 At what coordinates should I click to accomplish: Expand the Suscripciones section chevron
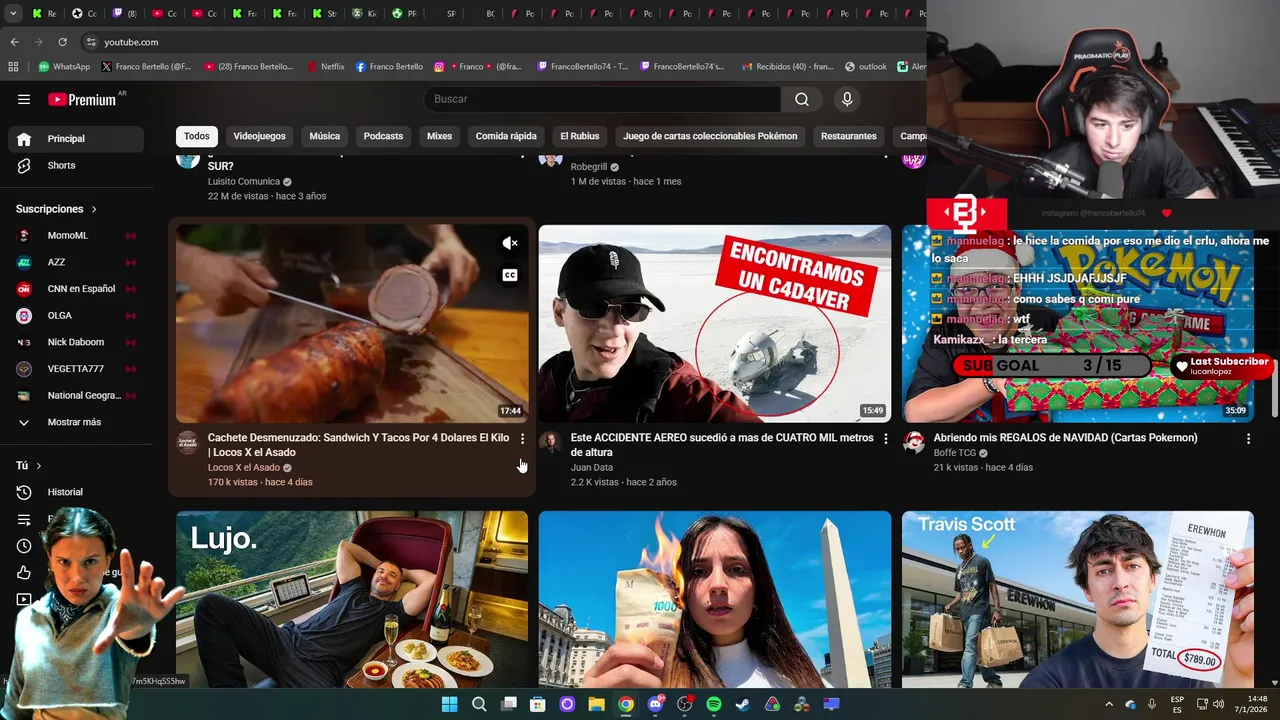[x=94, y=209]
